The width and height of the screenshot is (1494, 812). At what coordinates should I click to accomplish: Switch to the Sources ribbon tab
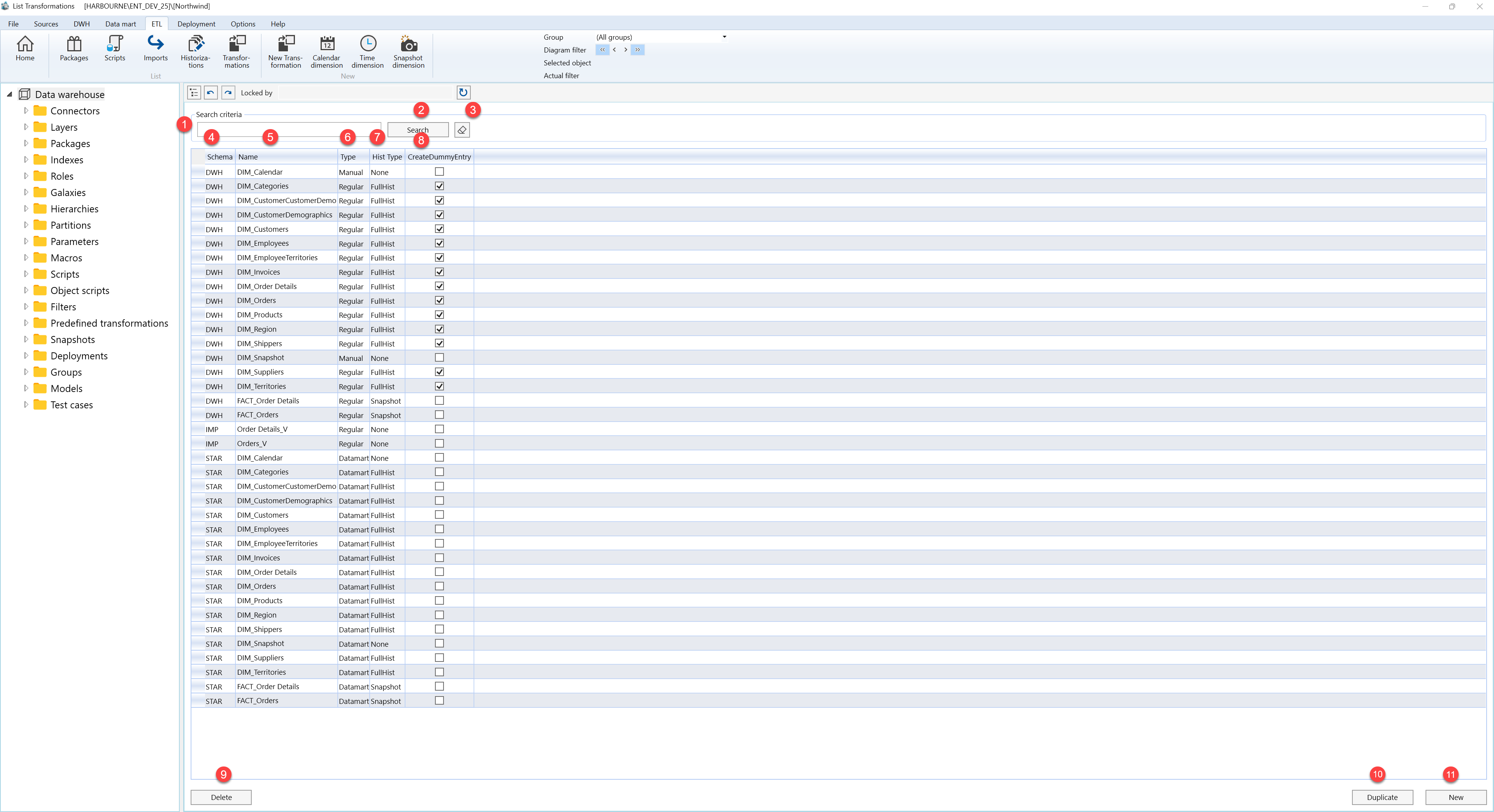tap(46, 24)
